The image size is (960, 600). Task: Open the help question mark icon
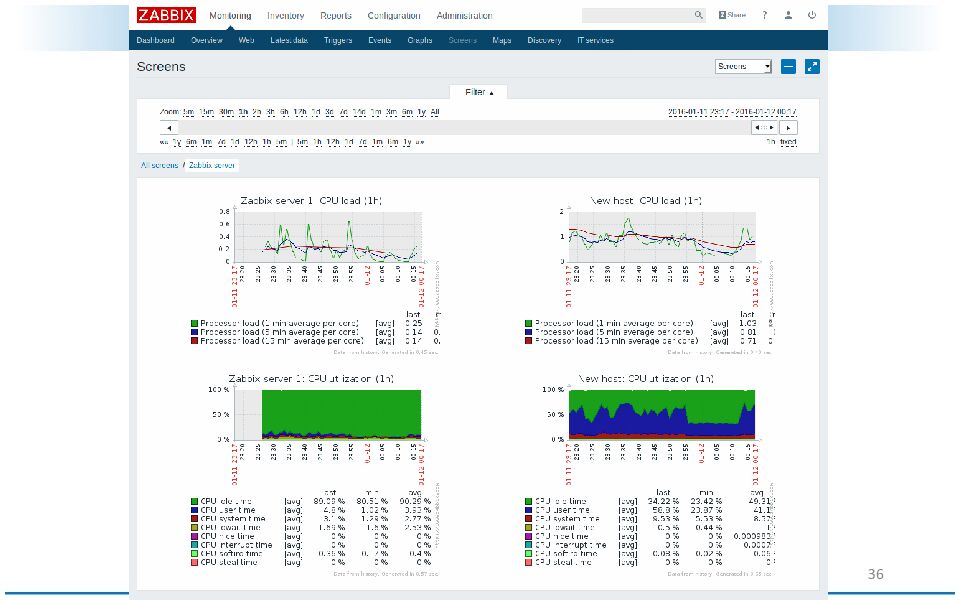pos(765,16)
